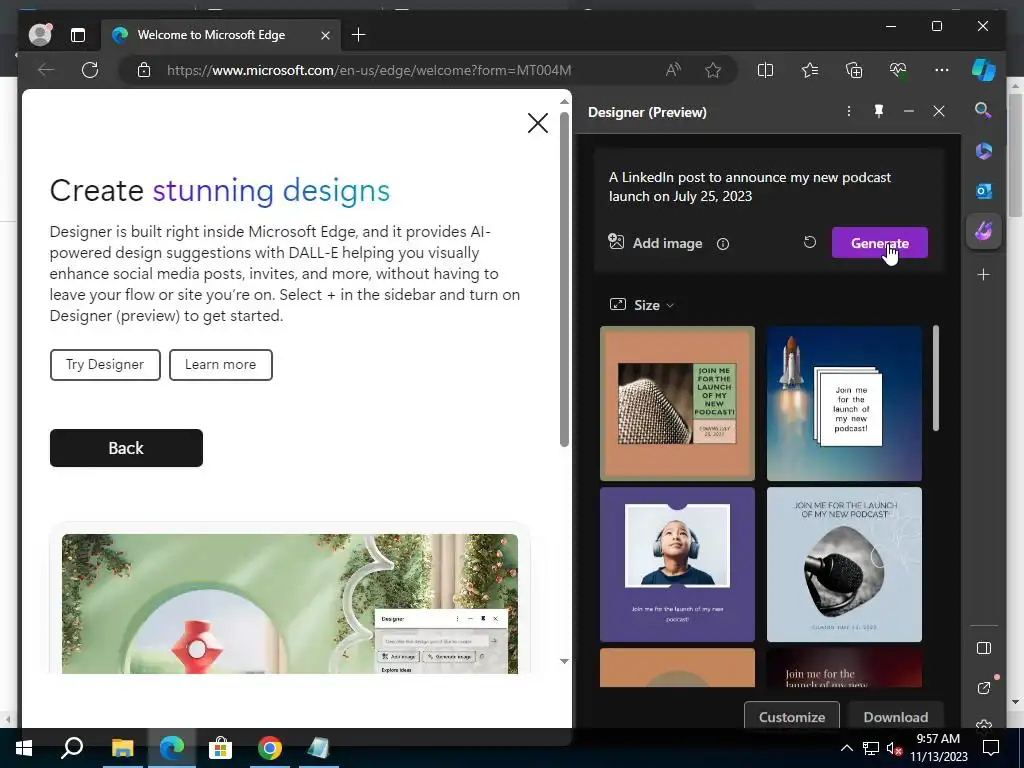Viewport: 1024px width, 768px height.
Task: Click the Back button
Action: [x=126, y=448]
